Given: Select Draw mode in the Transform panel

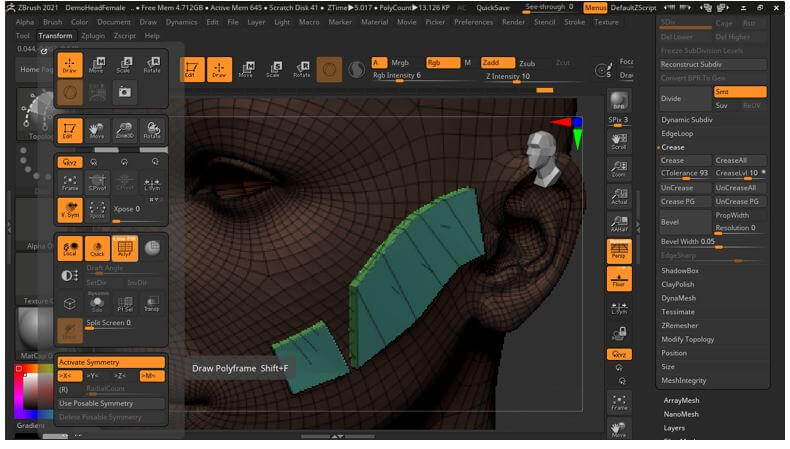Looking at the screenshot, I should pos(70,65).
